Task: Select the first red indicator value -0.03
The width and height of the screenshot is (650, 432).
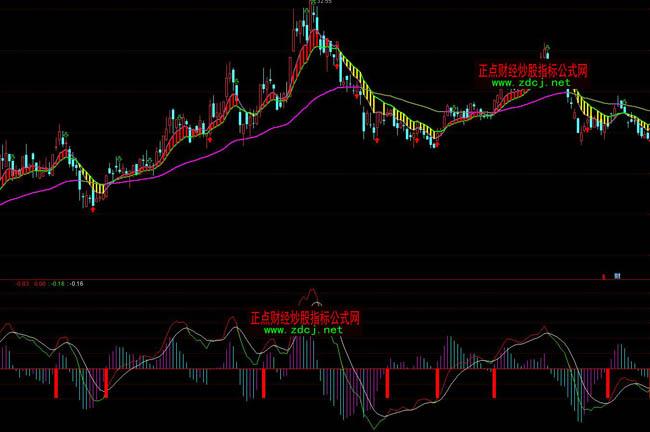Action: (x=23, y=284)
